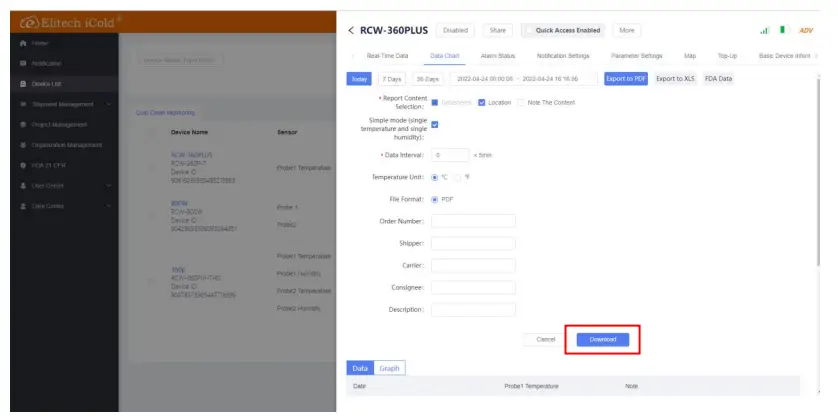Viewport: 838px width, 416px height.
Task: Open the Parameter Settings tab
Action: [x=637, y=56]
